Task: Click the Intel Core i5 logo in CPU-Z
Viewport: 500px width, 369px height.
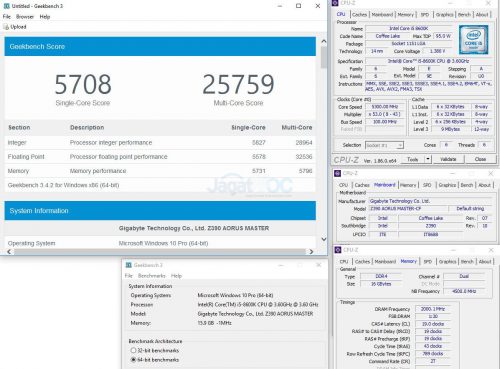Action: pos(473,39)
